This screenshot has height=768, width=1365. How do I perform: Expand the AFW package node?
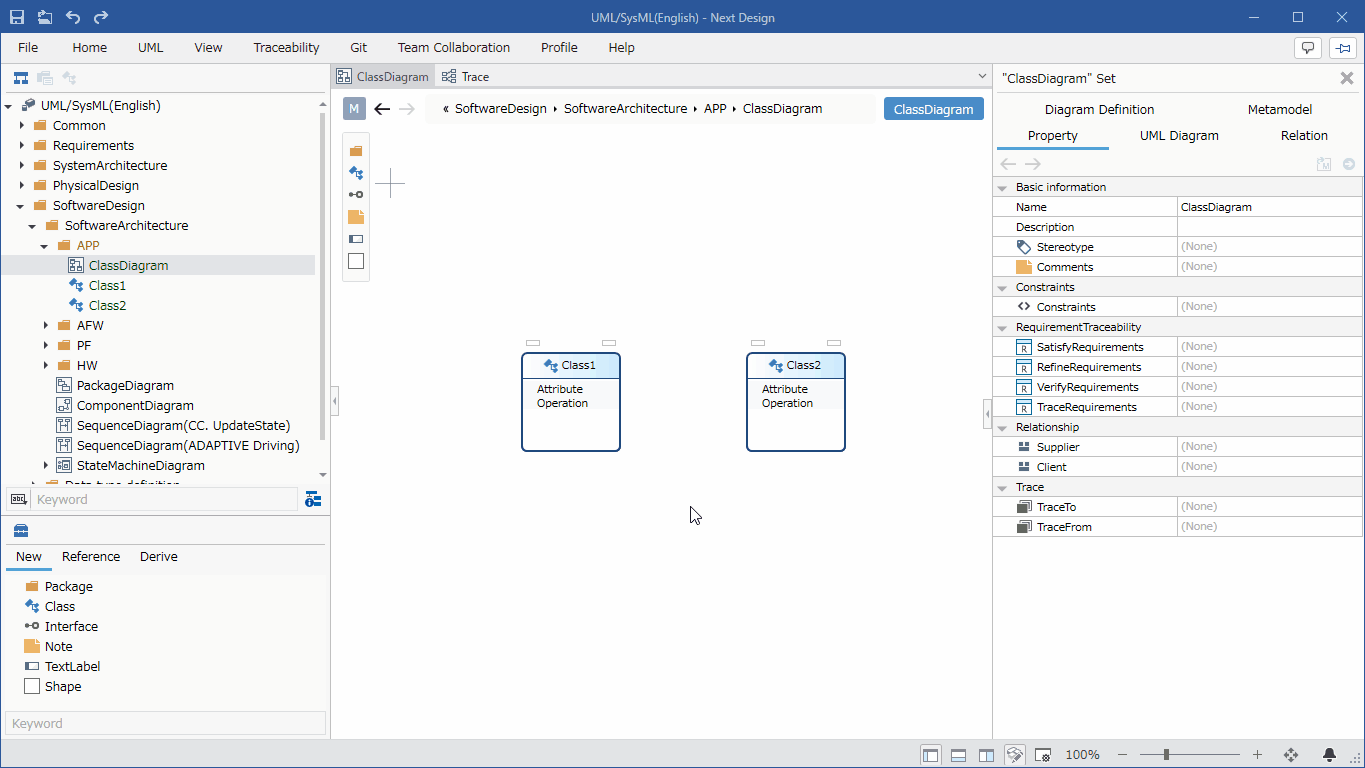(x=45, y=326)
